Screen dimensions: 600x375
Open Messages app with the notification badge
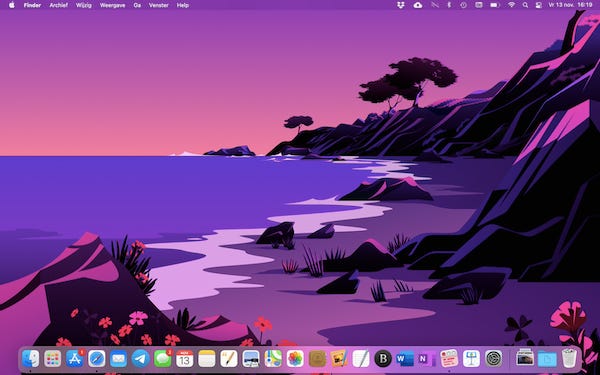pyautogui.click(x=163, y=359)
